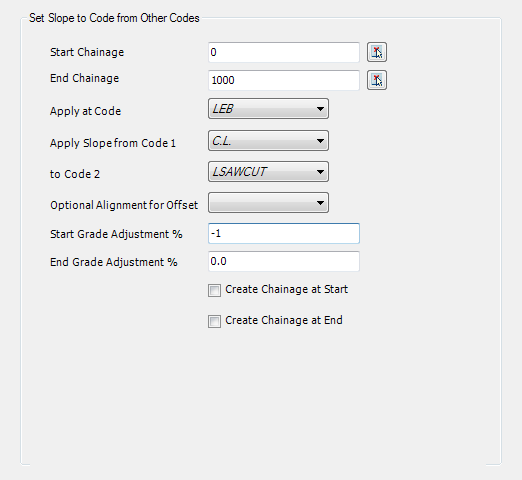
Task: Click the 'End Chainage' text label
Action: click(x=84, y=78)
